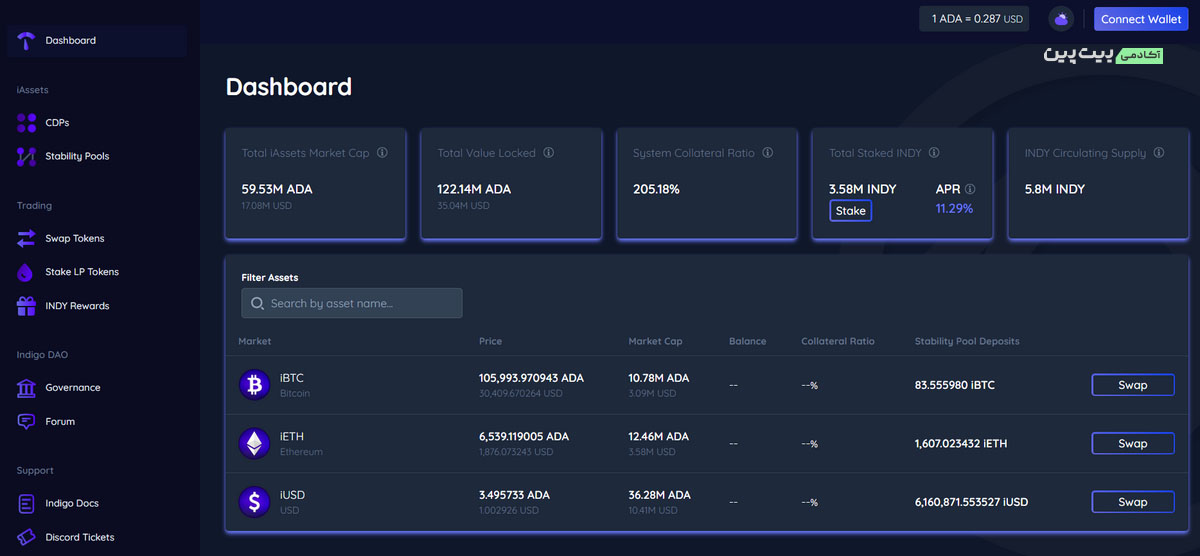Click the INDY Rewards gift icon

[x=27, y=306]
